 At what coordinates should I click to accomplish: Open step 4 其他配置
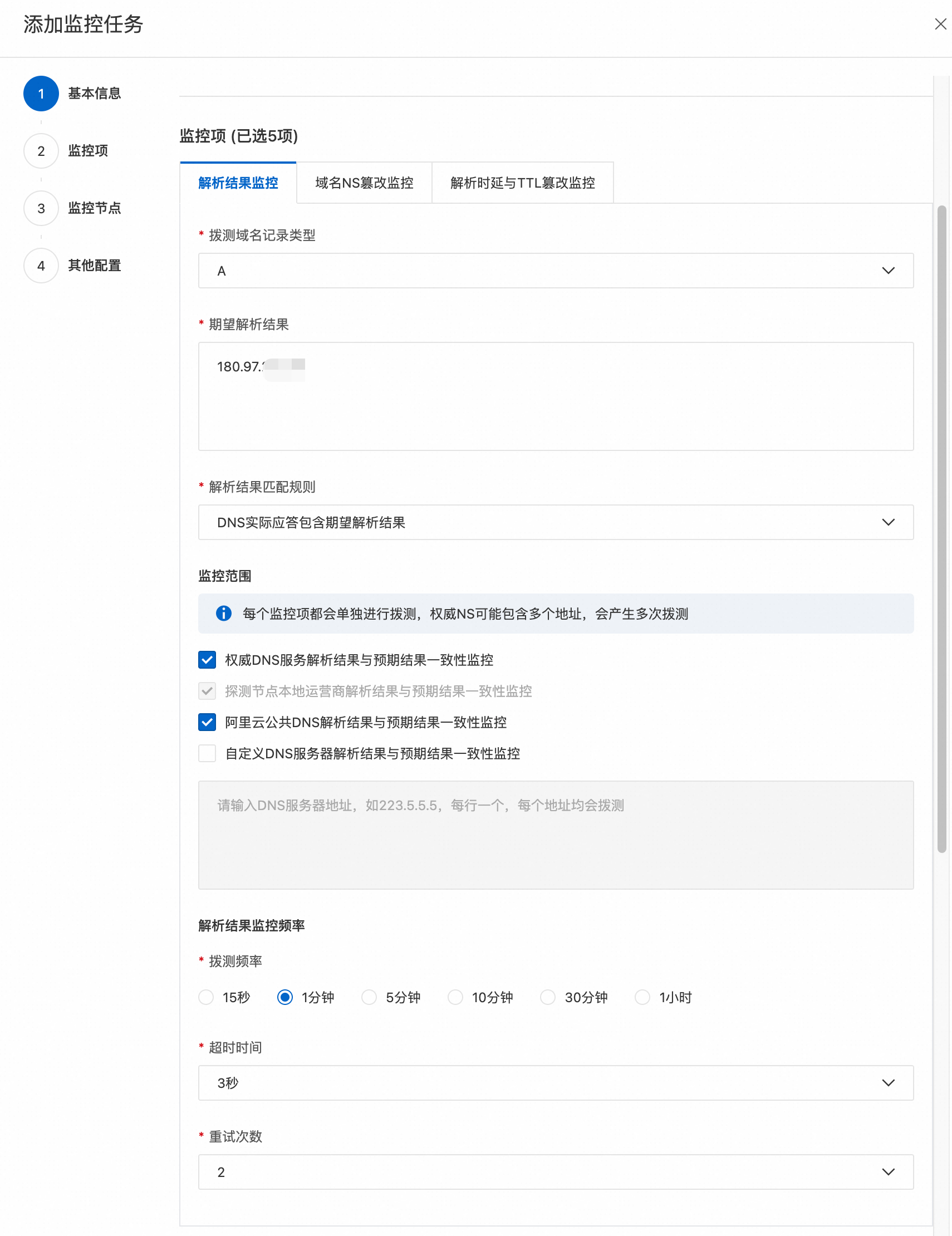(40, 266)
